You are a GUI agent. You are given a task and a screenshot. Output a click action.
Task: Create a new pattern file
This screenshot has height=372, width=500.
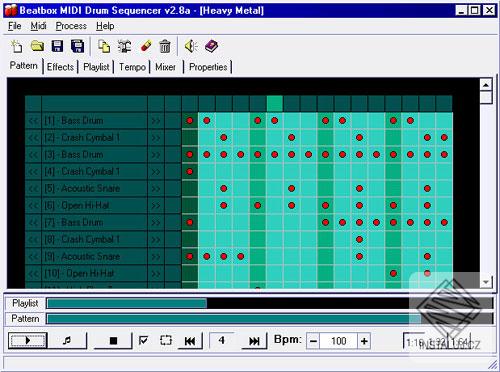coord(16,46)
